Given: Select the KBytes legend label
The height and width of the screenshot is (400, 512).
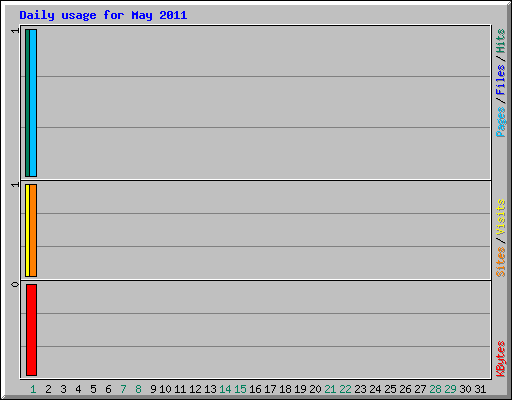Looking at the screenshot, I should pyautogui.click(x=500, y=359).
